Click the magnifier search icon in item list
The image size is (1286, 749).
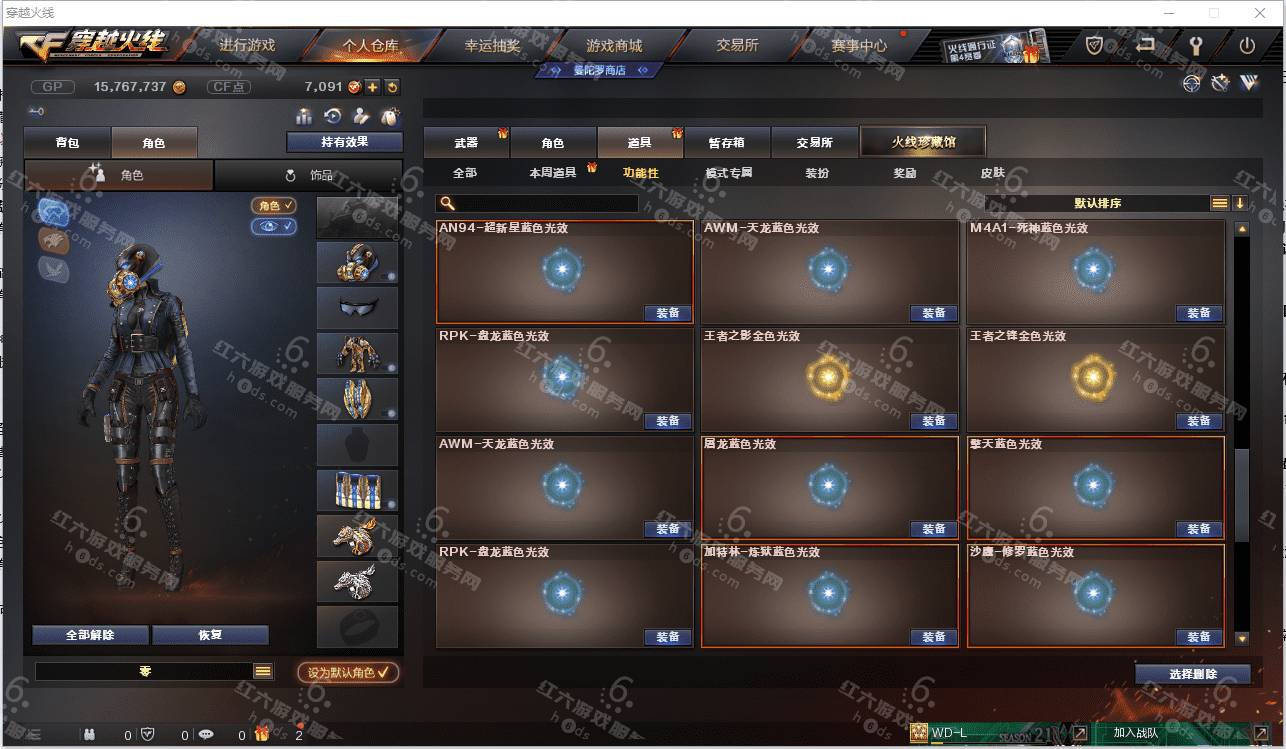pyautogui.click(x=448, y=203)
